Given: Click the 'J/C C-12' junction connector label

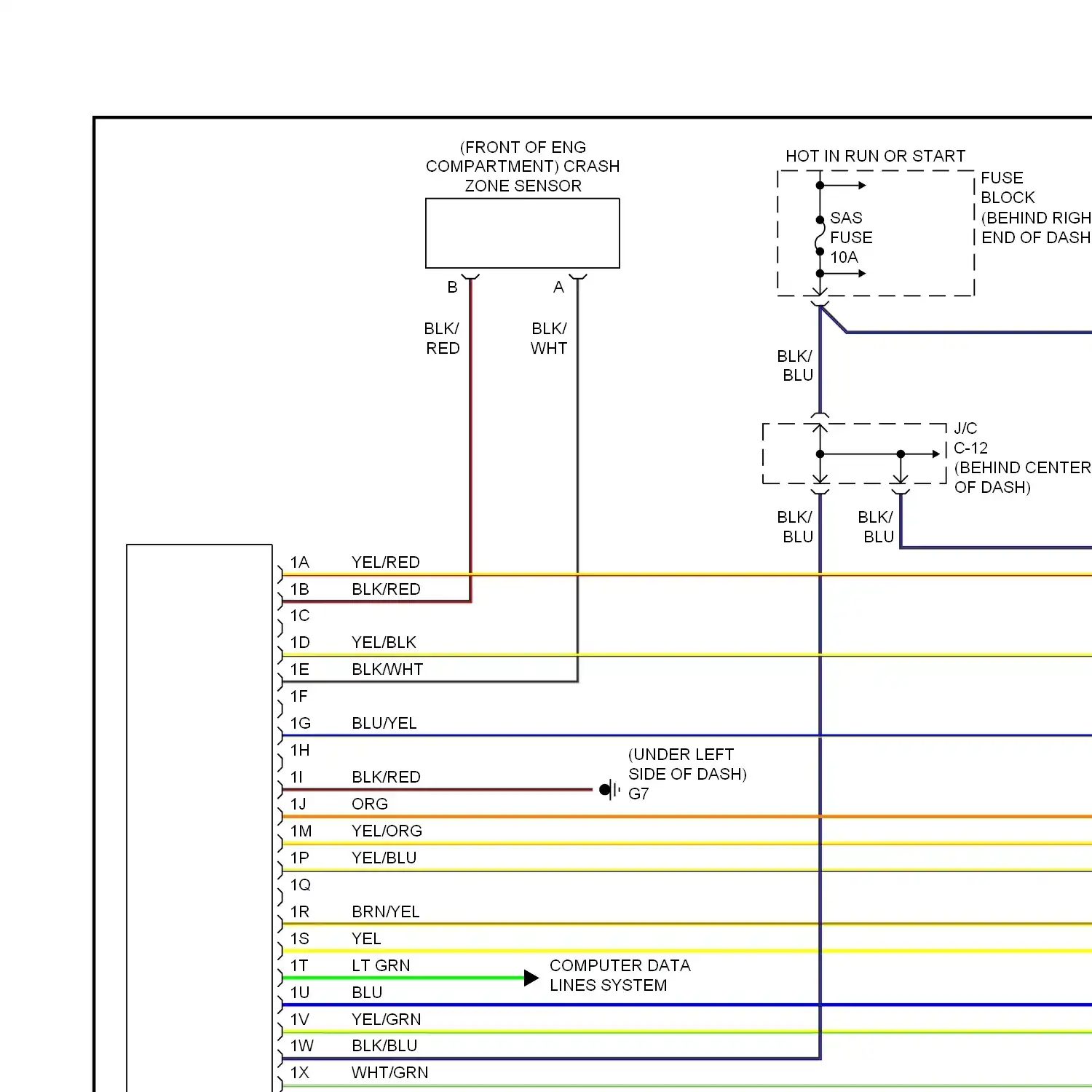Looking at the screenshot, I should coord(970,438).
